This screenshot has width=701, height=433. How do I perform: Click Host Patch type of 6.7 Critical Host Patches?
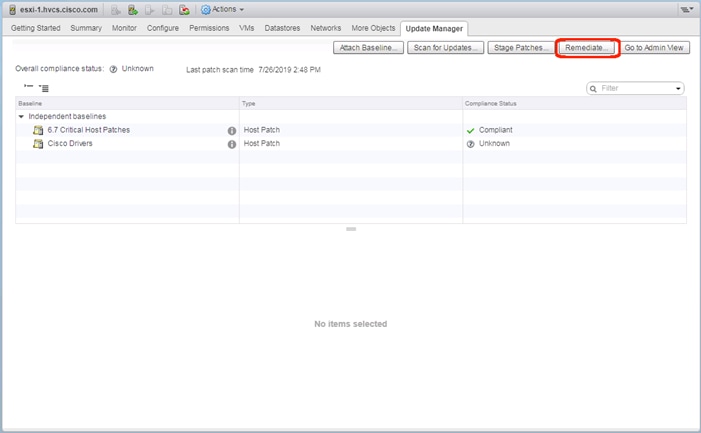[262, 130]
